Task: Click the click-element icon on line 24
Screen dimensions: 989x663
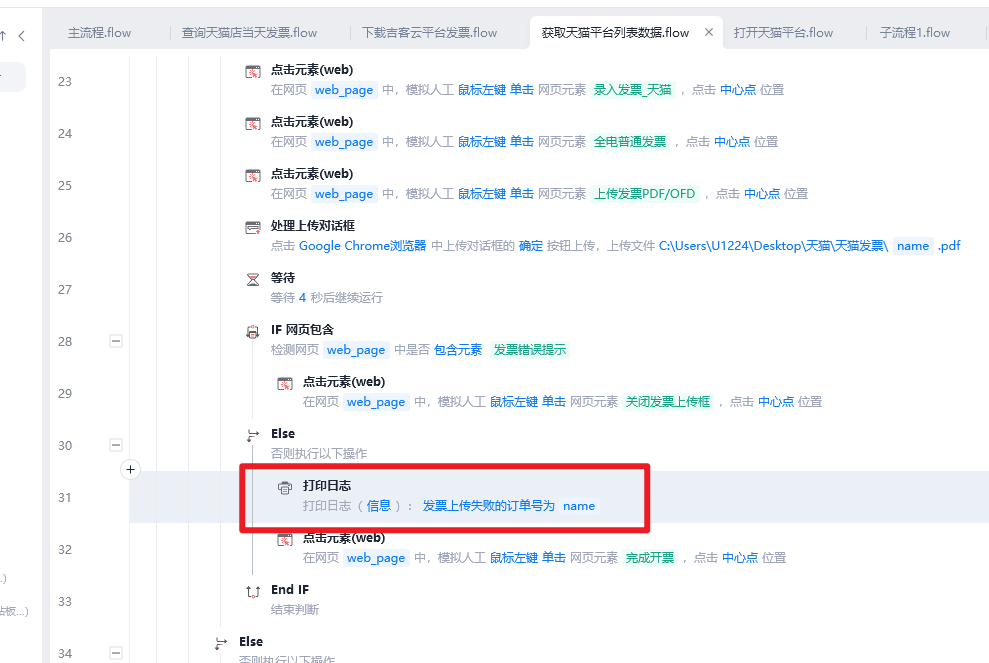Action: 253,124
